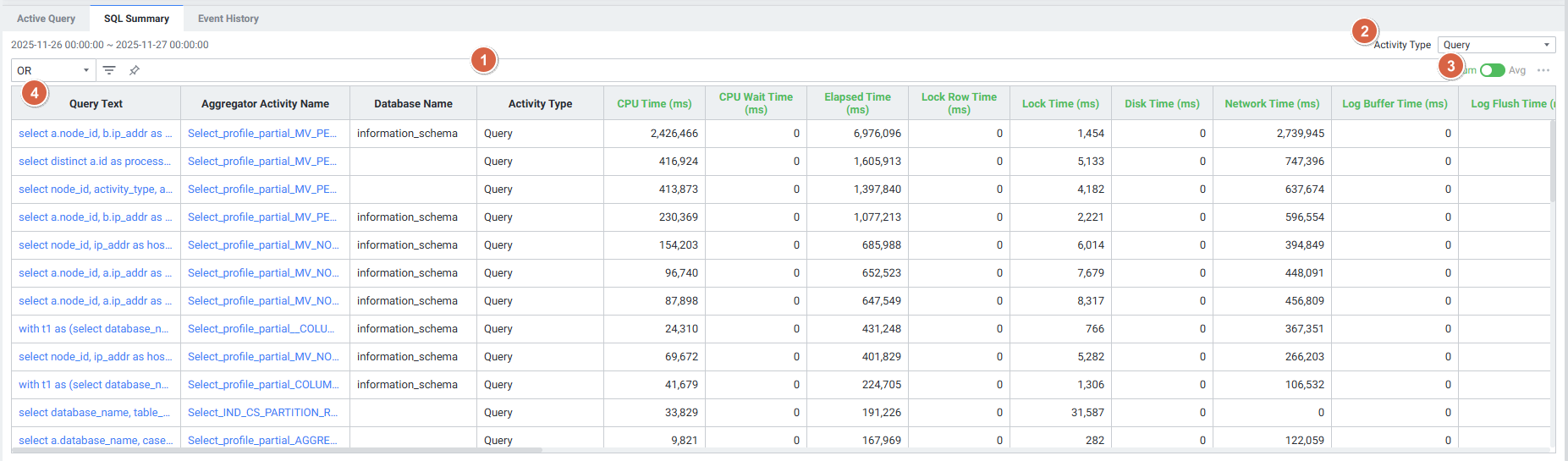Image resolution: width=1568 pixels, height=461 pixels.
Task: Click the horizontal scrollbar under the table
Action: point(279,451)
